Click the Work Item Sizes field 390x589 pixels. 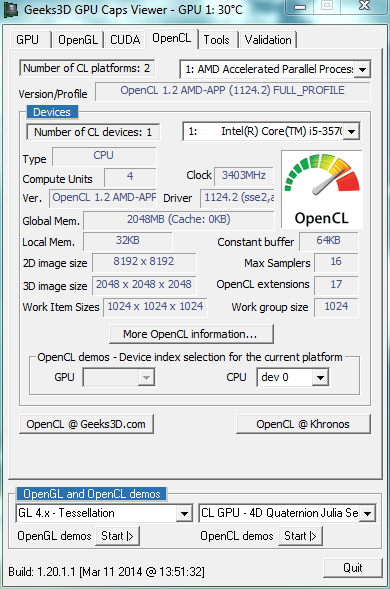click(x=155, y=307)
